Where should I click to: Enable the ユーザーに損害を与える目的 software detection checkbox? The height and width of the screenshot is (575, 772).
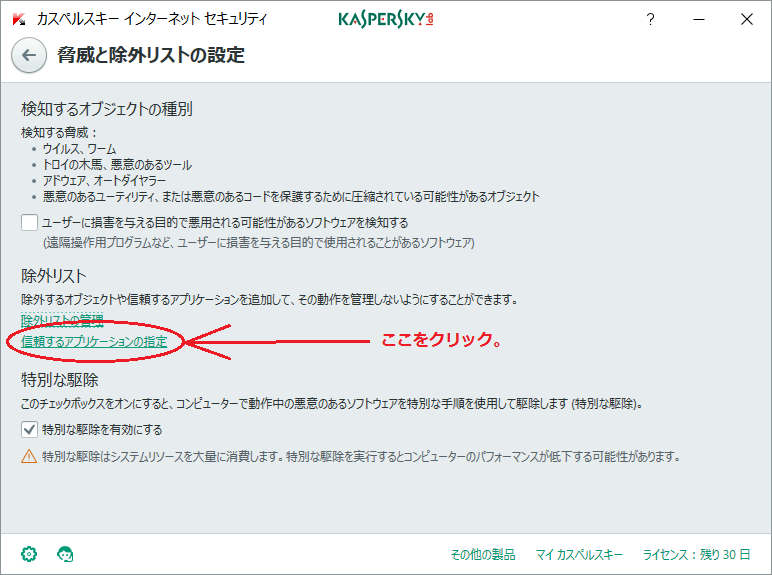pyautogui.click(x=30, y=222)
